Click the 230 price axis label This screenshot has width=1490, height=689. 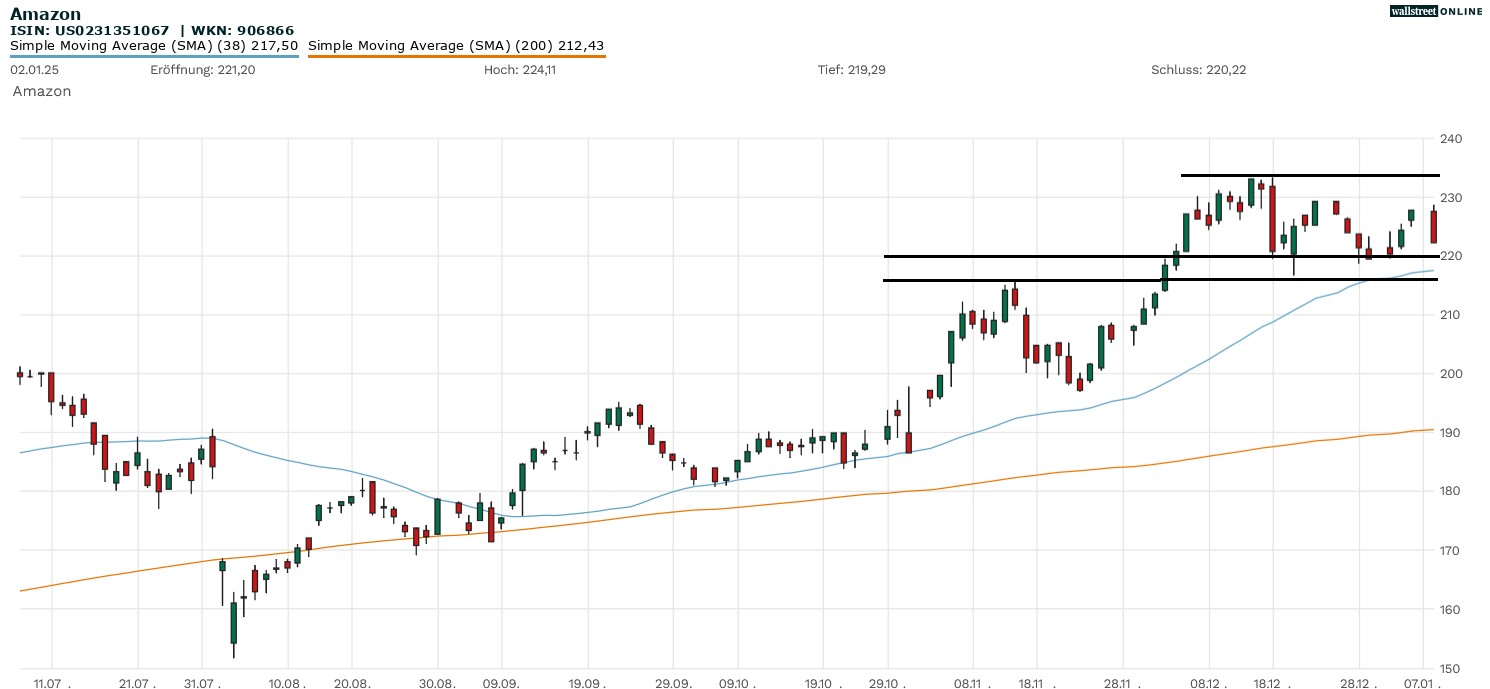coord(1450,198)
